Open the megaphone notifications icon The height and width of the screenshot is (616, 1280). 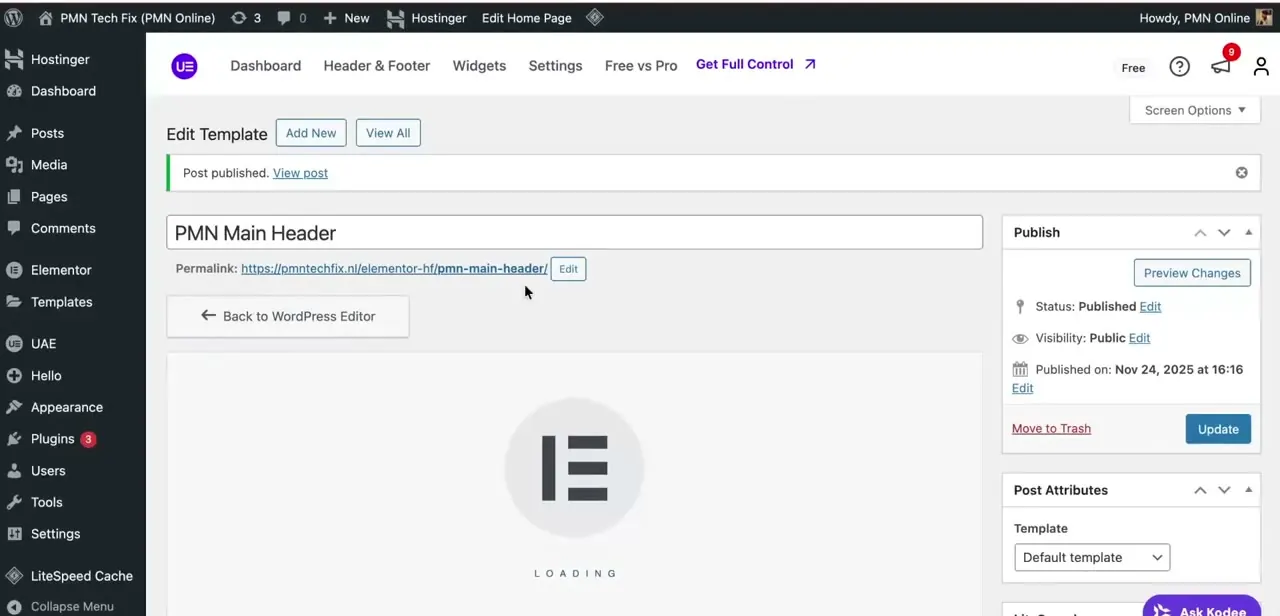1221,66
